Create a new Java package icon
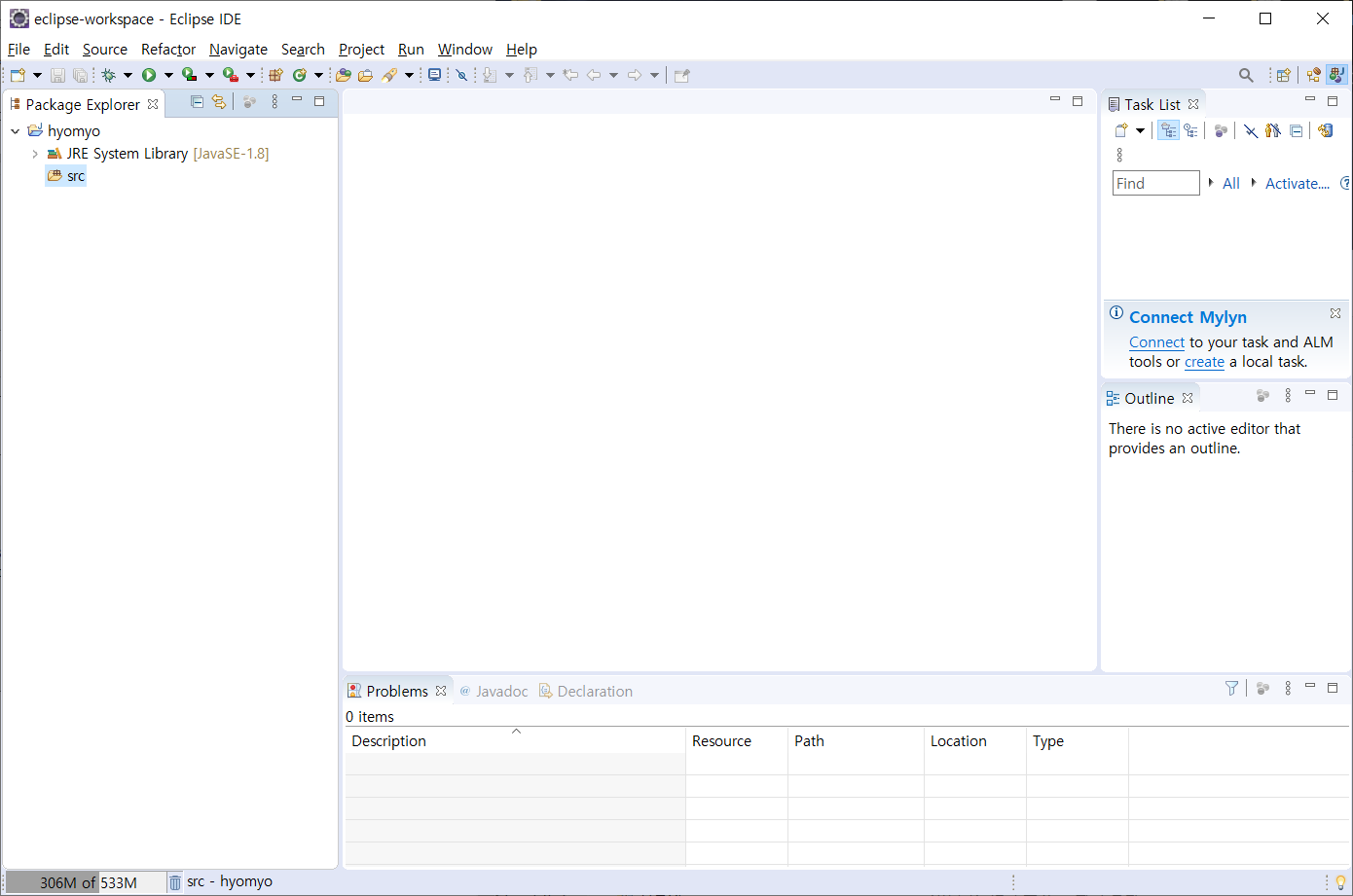 point(275,75)
